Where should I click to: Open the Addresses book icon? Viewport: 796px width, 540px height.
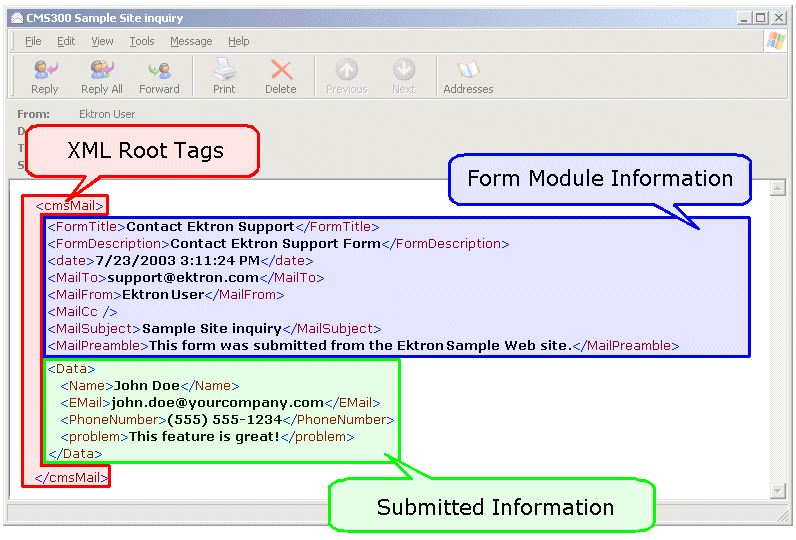pyautogui.click(x=468, y=70)
